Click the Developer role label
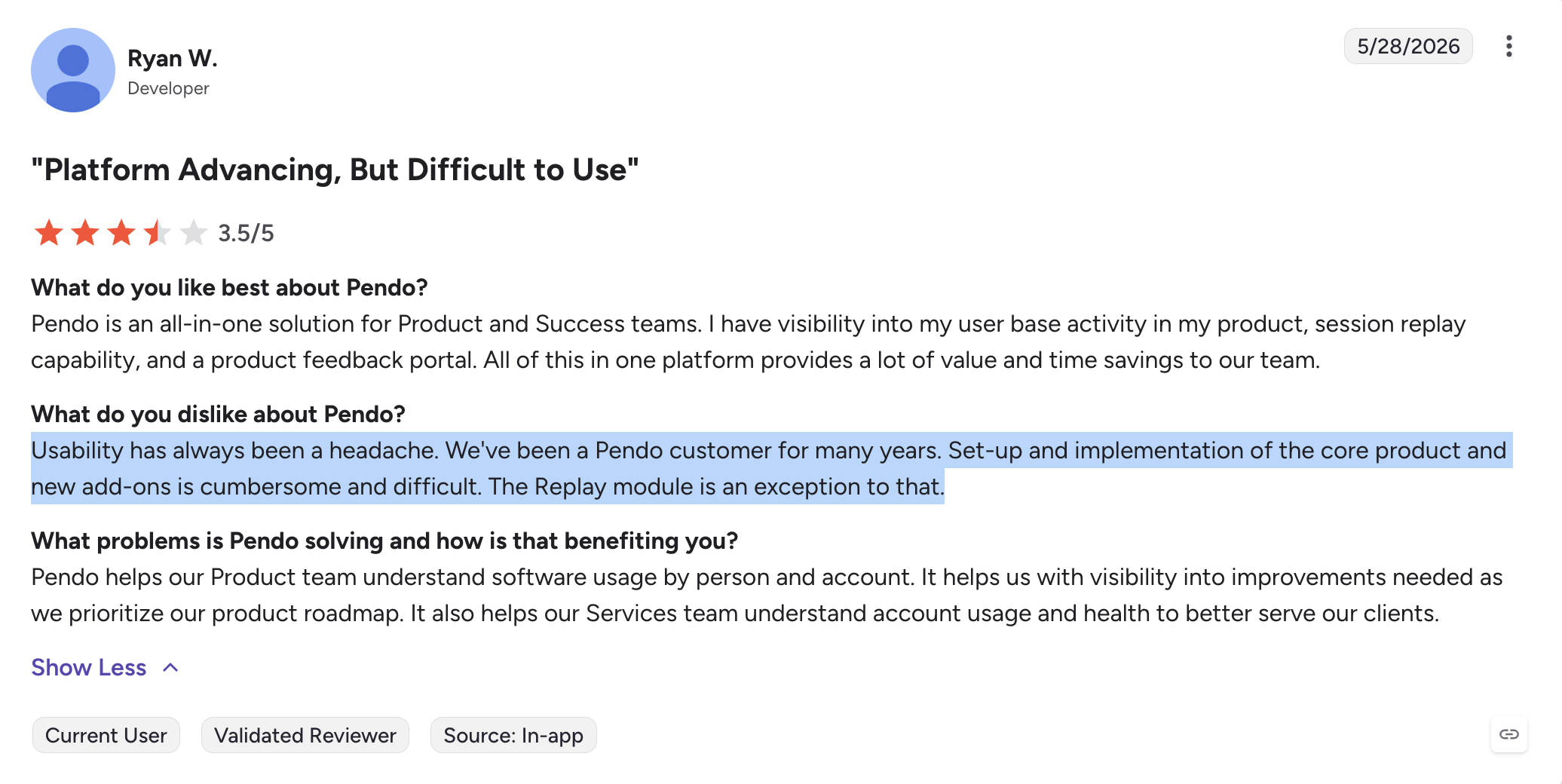This screenshot has width=1562, height=784. click(x=168, y=88)
